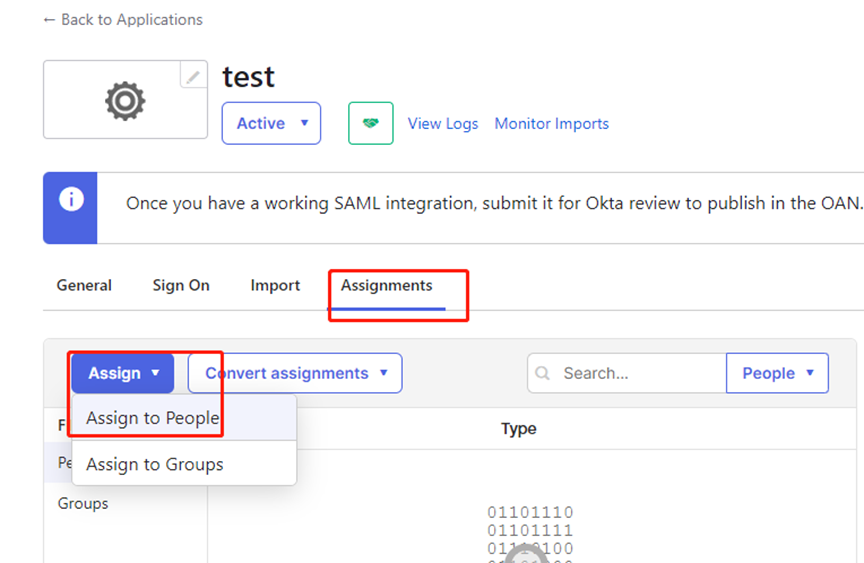Screen dimensions: 864x563
Task: Edit the app logo pencil icon
Action: (x=193, y=75)
